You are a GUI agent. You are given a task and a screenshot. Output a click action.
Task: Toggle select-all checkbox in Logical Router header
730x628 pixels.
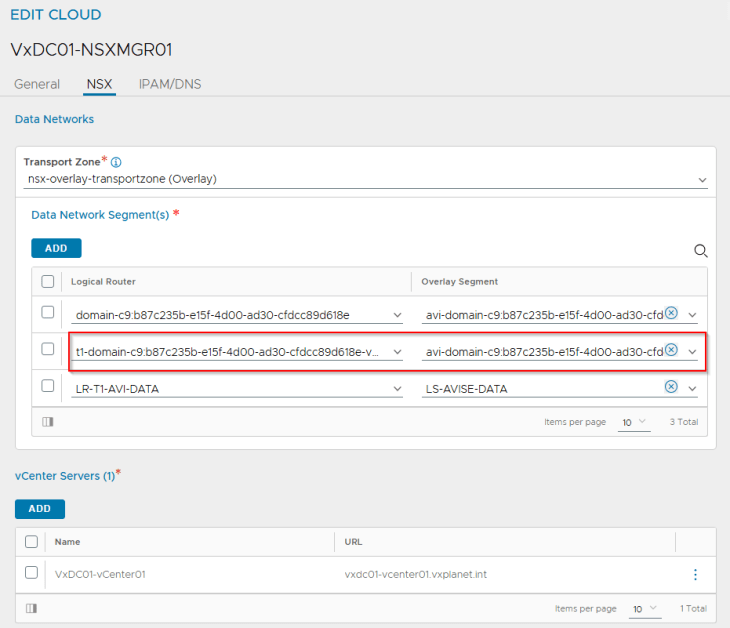click(47, 282)
